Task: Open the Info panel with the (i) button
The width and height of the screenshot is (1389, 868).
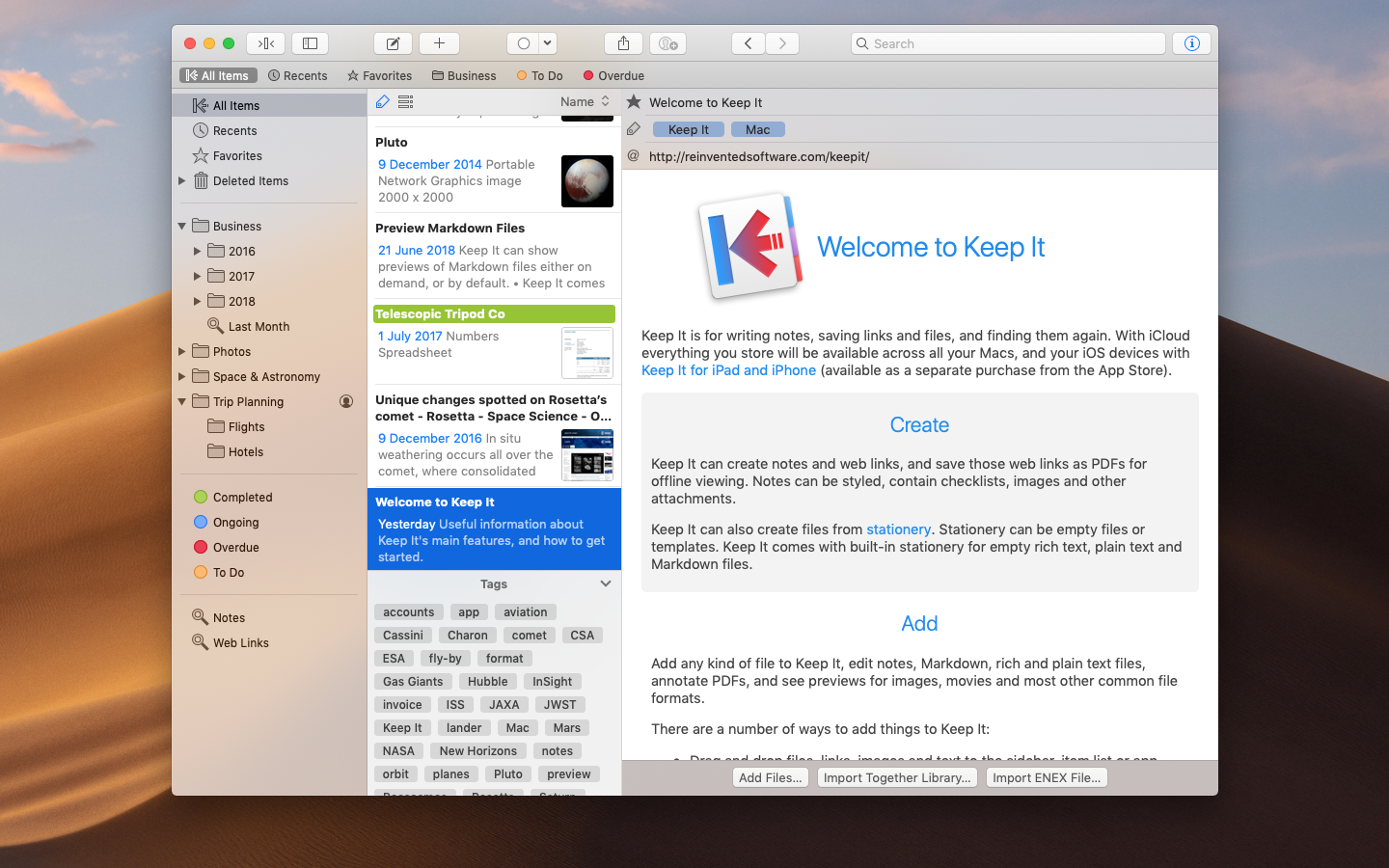Action: 1191,42
